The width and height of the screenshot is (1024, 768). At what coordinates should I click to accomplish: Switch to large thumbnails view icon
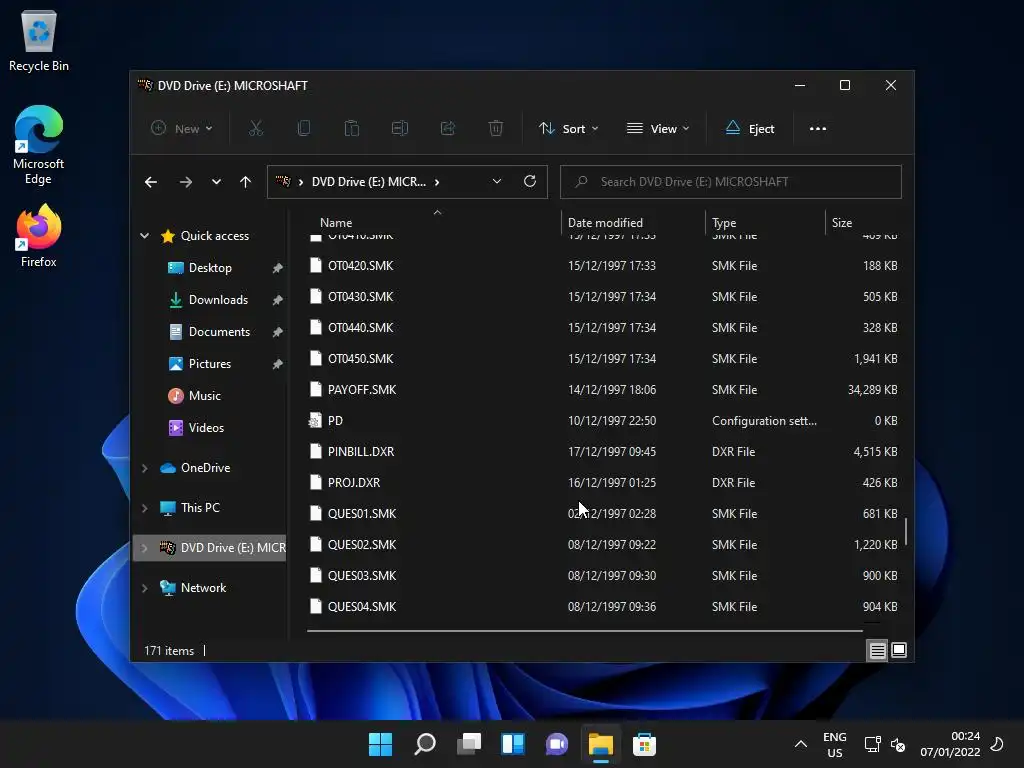coord(899,650)
